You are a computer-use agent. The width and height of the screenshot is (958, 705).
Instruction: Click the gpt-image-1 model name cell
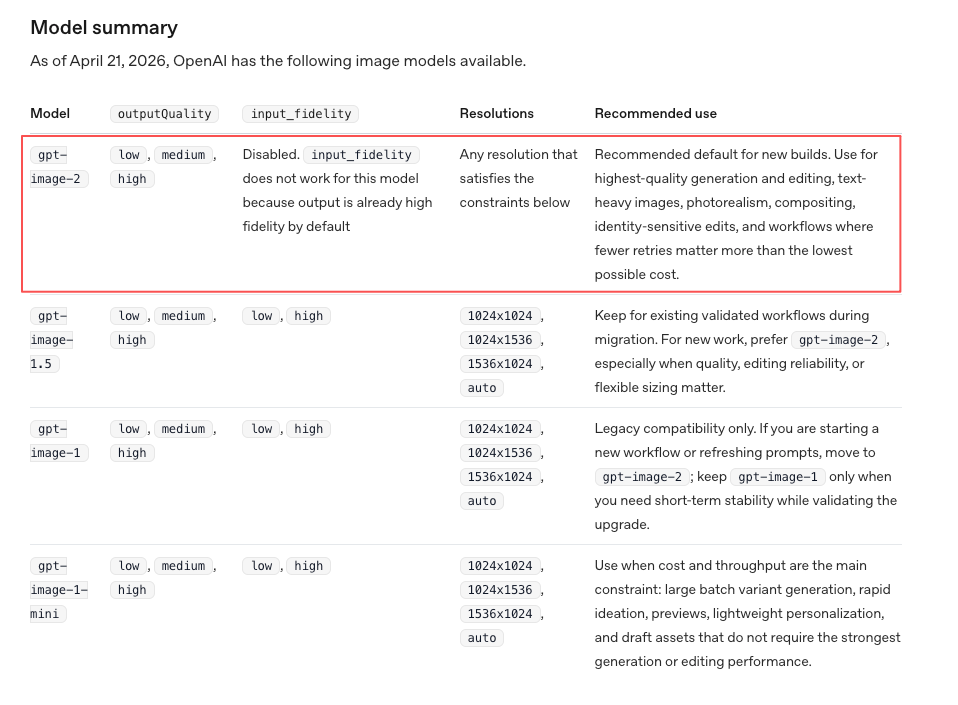[x=59, y=440]
